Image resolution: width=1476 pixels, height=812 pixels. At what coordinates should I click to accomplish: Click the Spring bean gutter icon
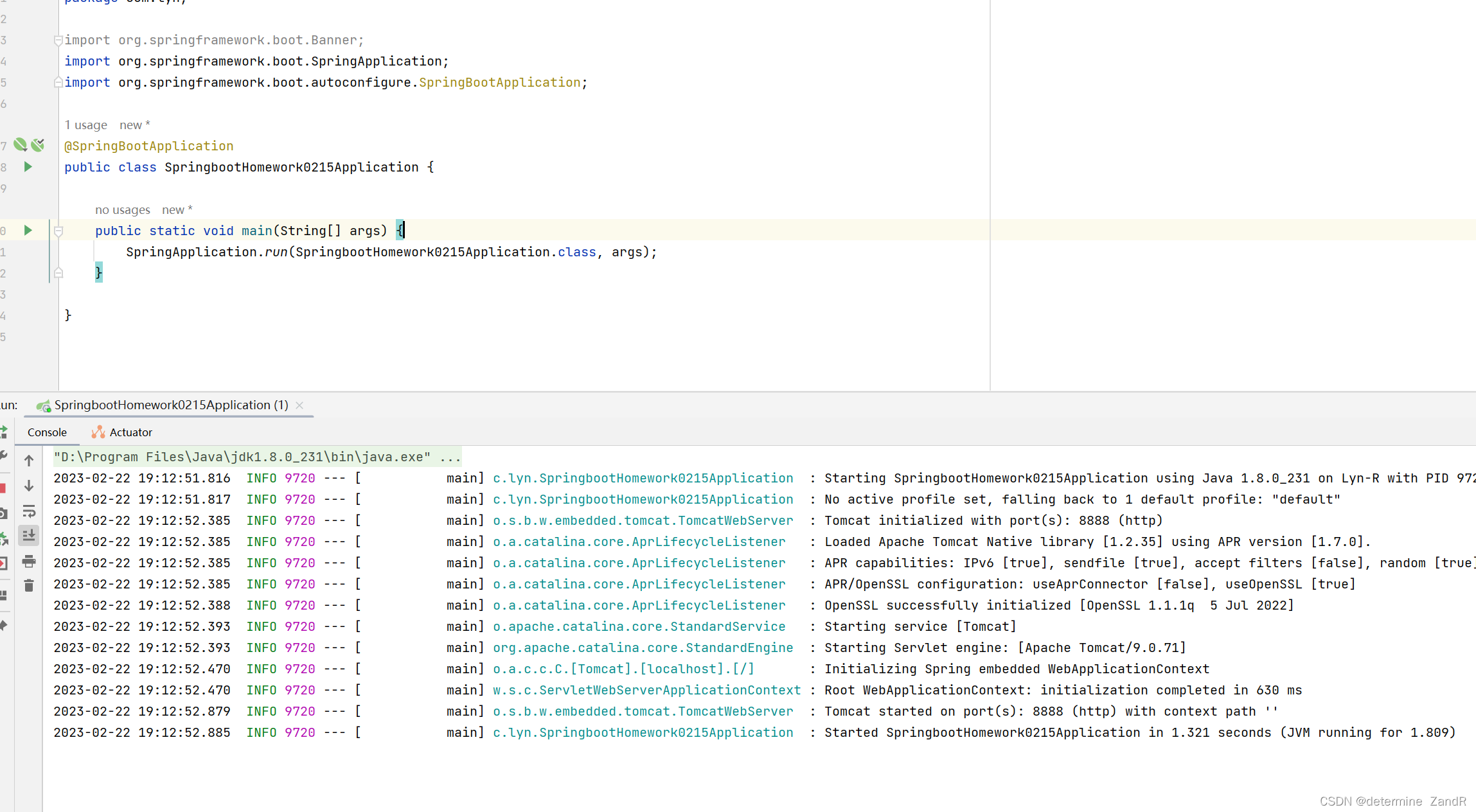click(x=21, y=145)
